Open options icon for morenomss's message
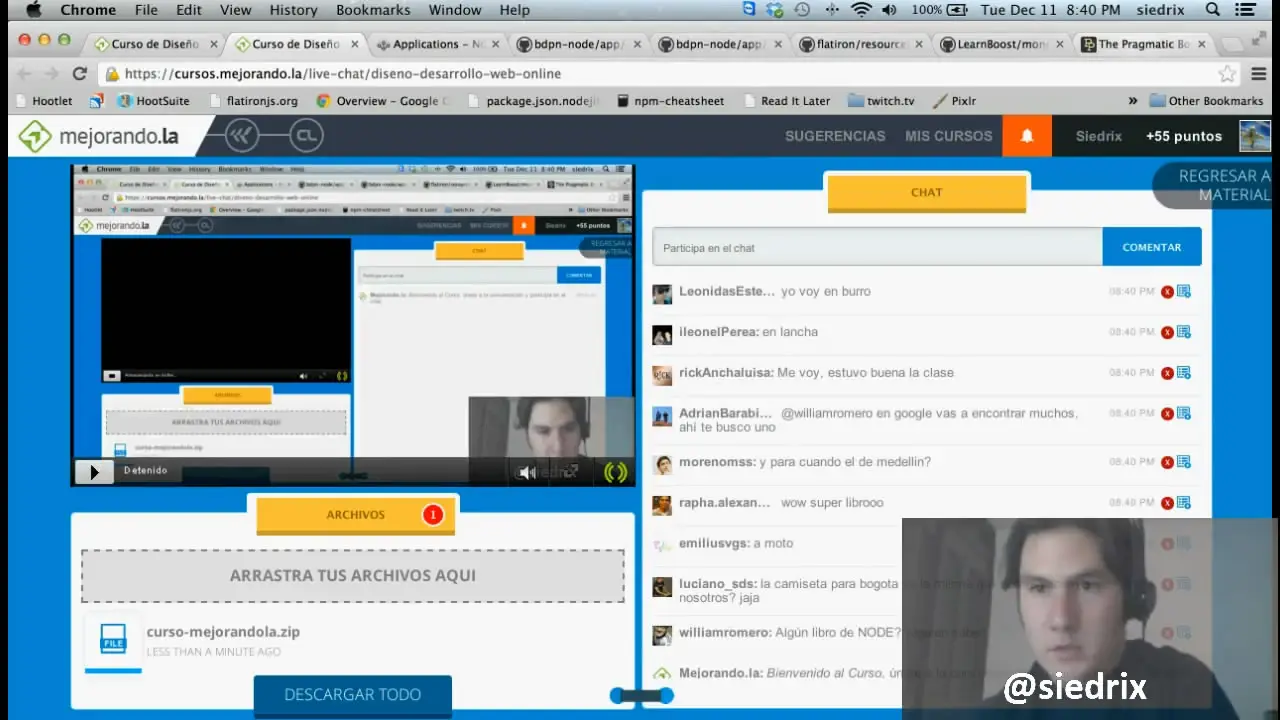 click(x=1184, y=461)
